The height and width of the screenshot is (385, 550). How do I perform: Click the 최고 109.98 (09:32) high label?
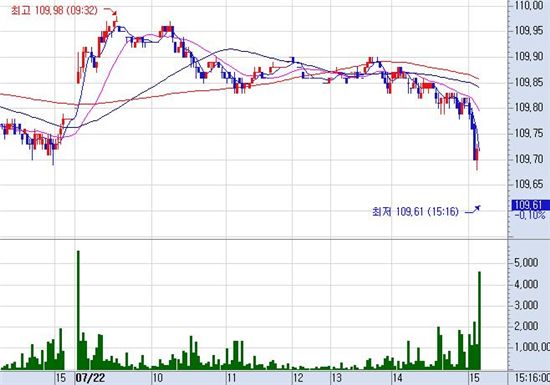coord(54,10)
